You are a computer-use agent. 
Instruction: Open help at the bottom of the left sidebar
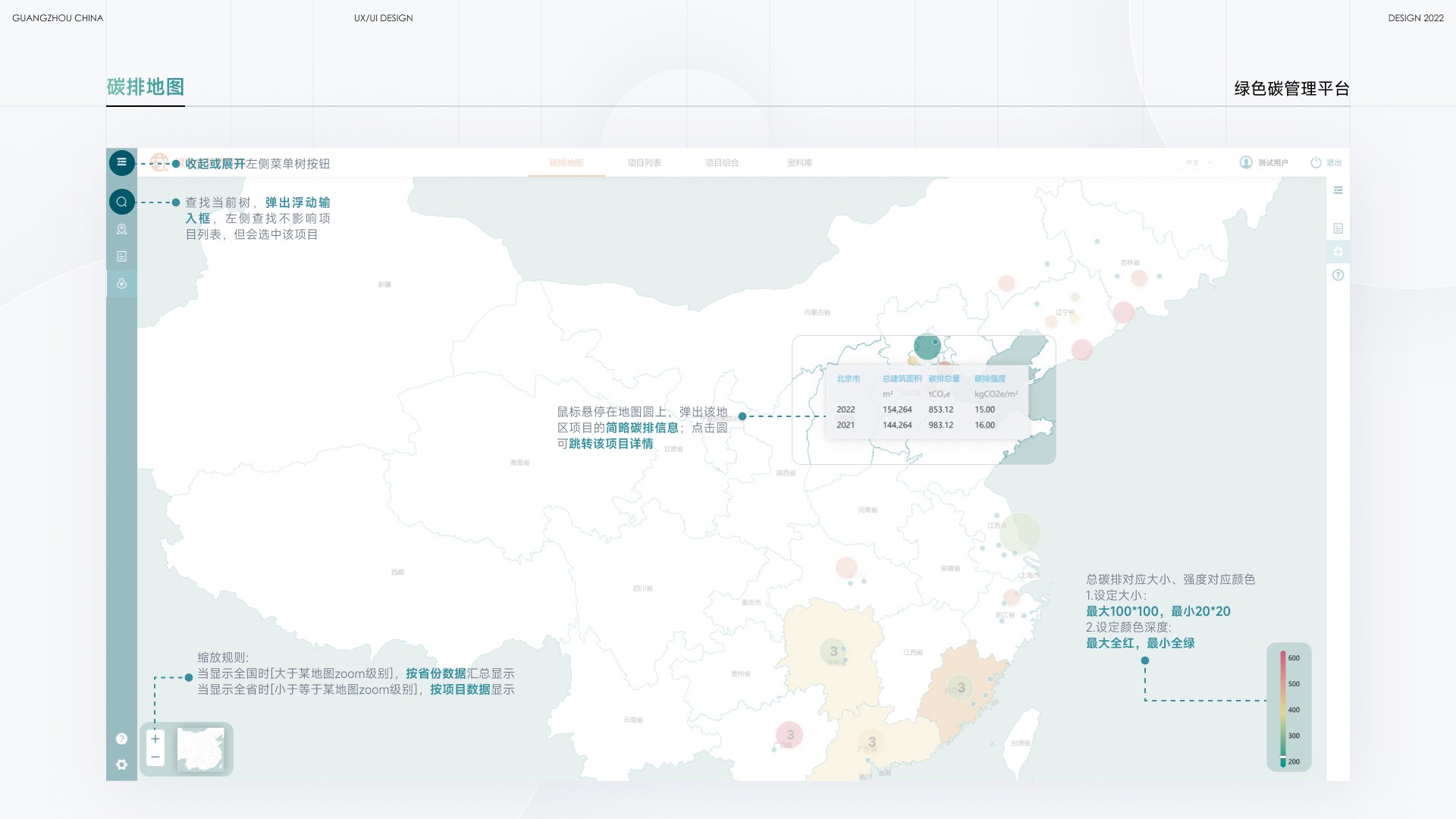pos(121,739)
